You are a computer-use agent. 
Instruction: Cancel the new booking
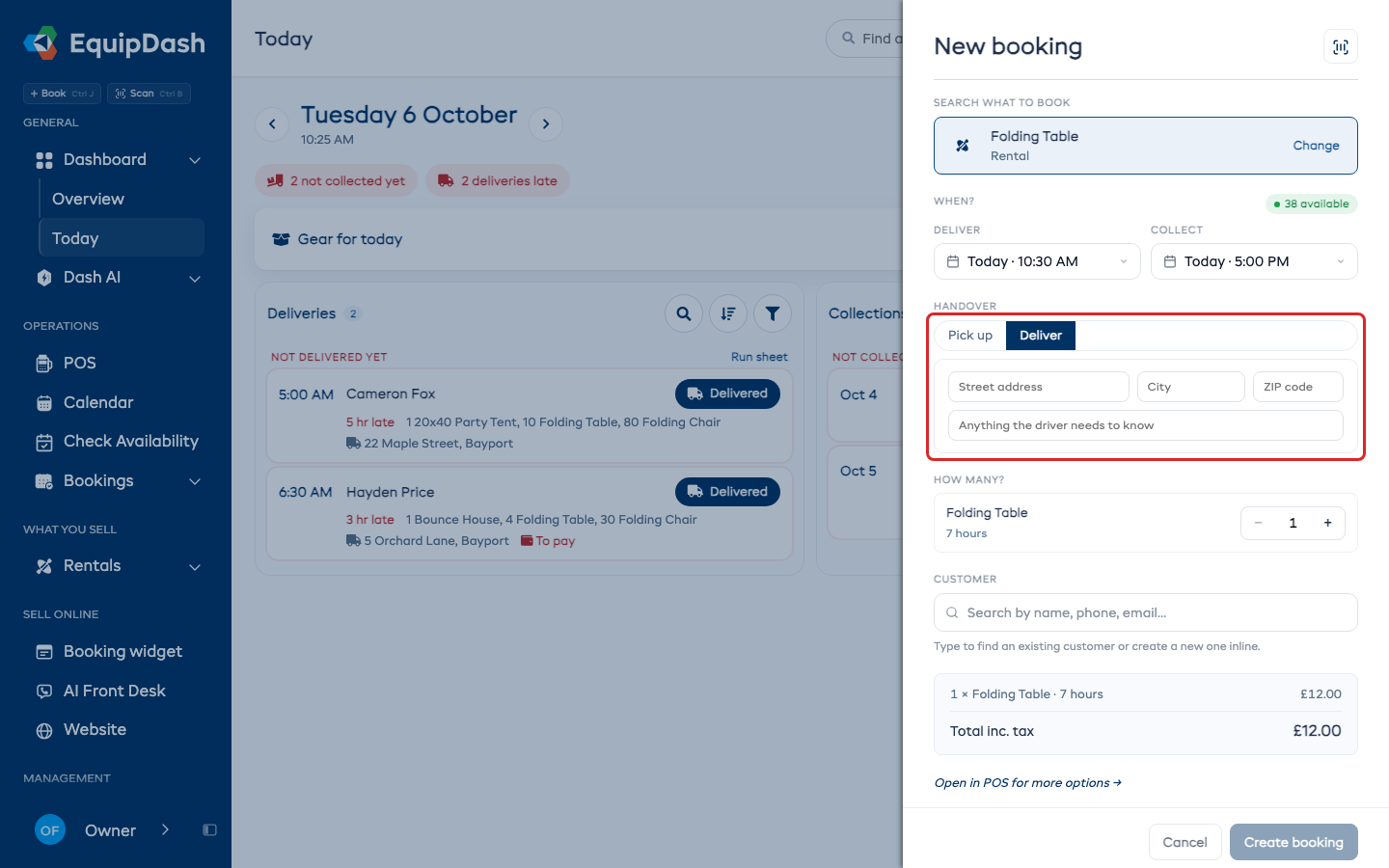click(x=1185, y=842)
